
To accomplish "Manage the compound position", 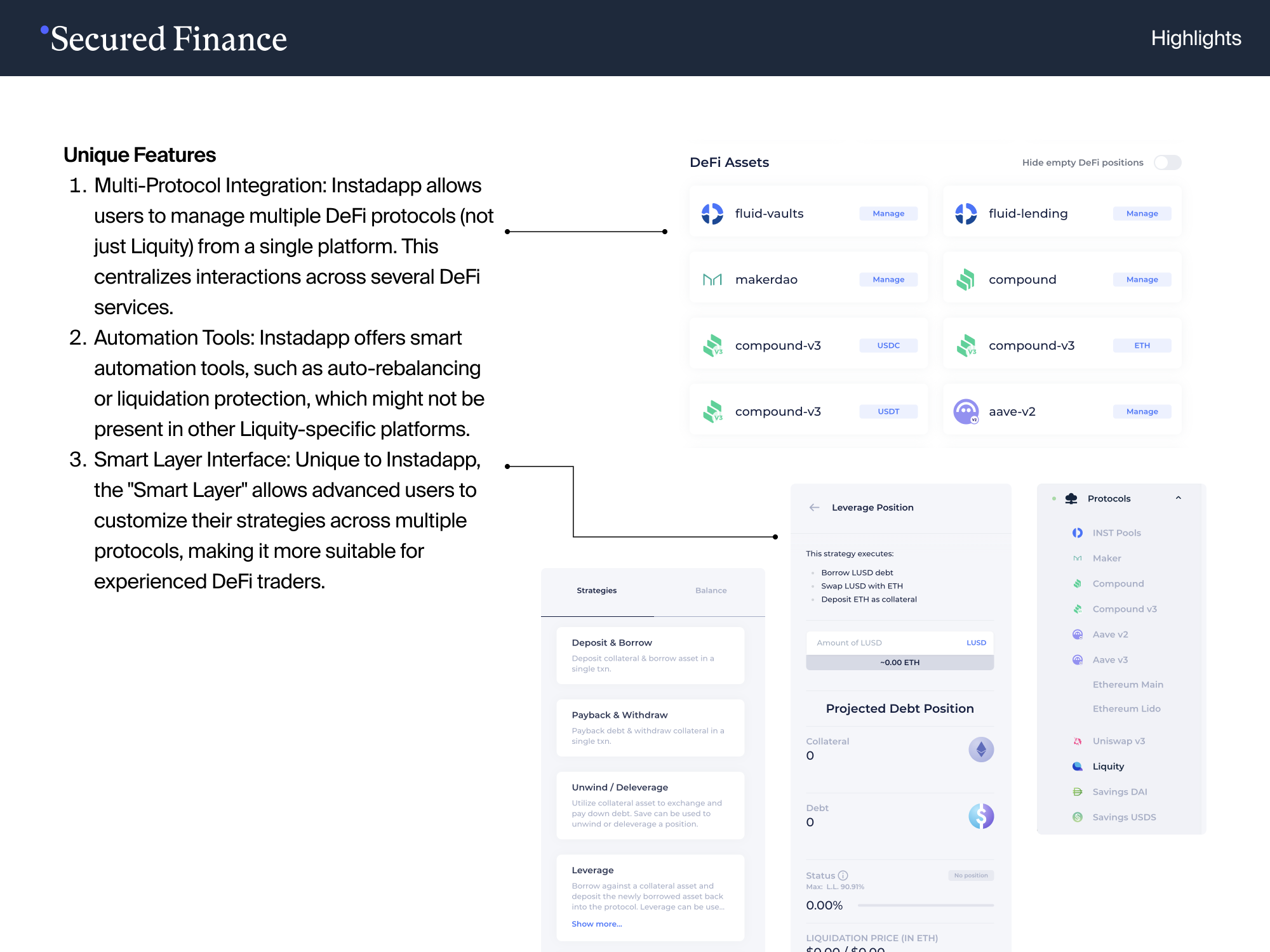I will tap(1142, 280).
